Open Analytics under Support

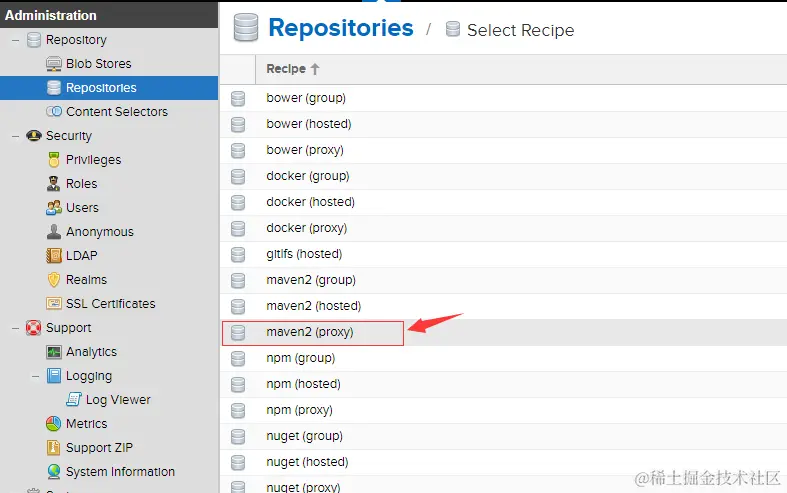coord(91,351)
